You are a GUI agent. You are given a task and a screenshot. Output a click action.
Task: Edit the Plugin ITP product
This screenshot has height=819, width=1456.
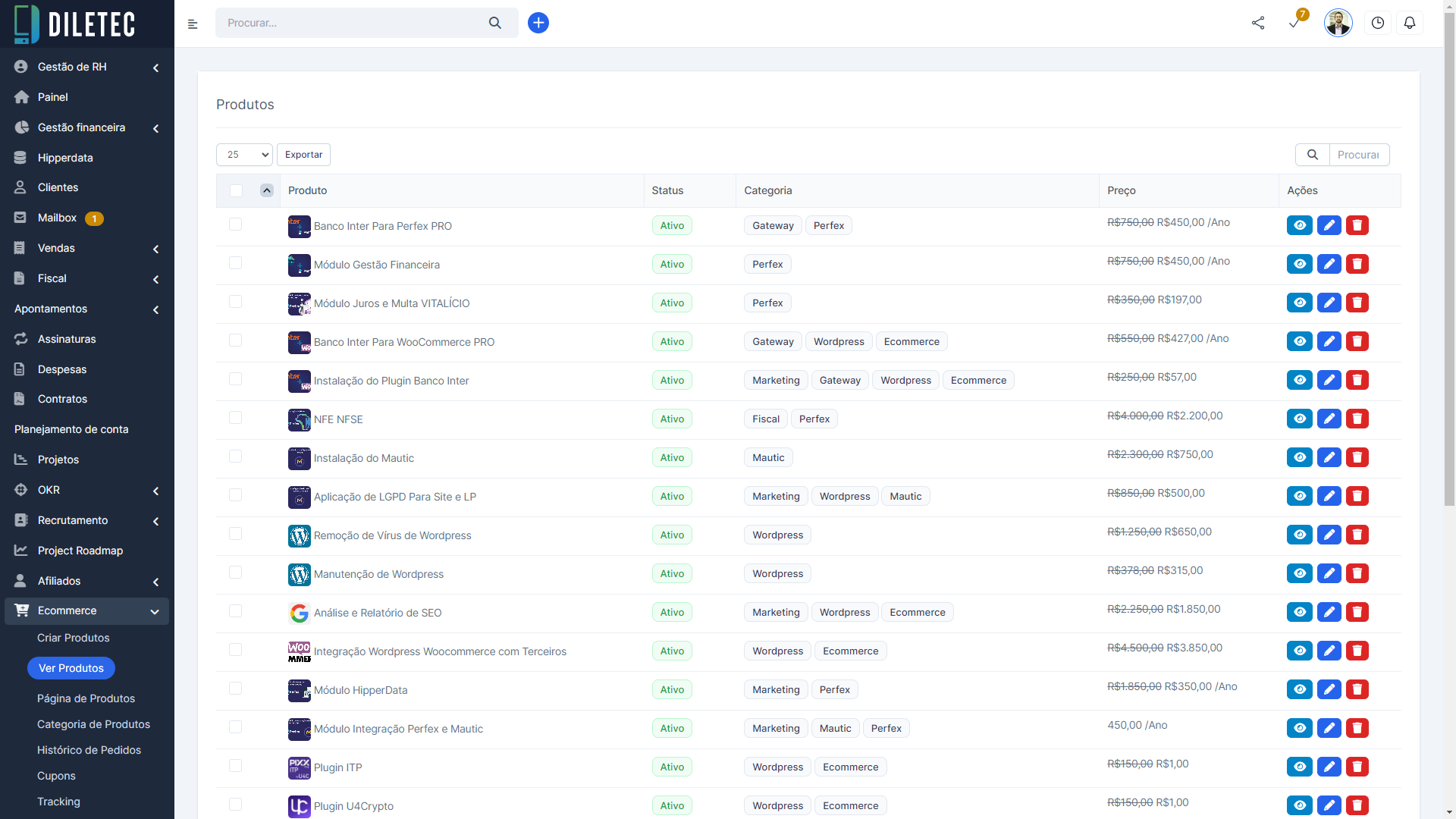[x=1329, y=767]
